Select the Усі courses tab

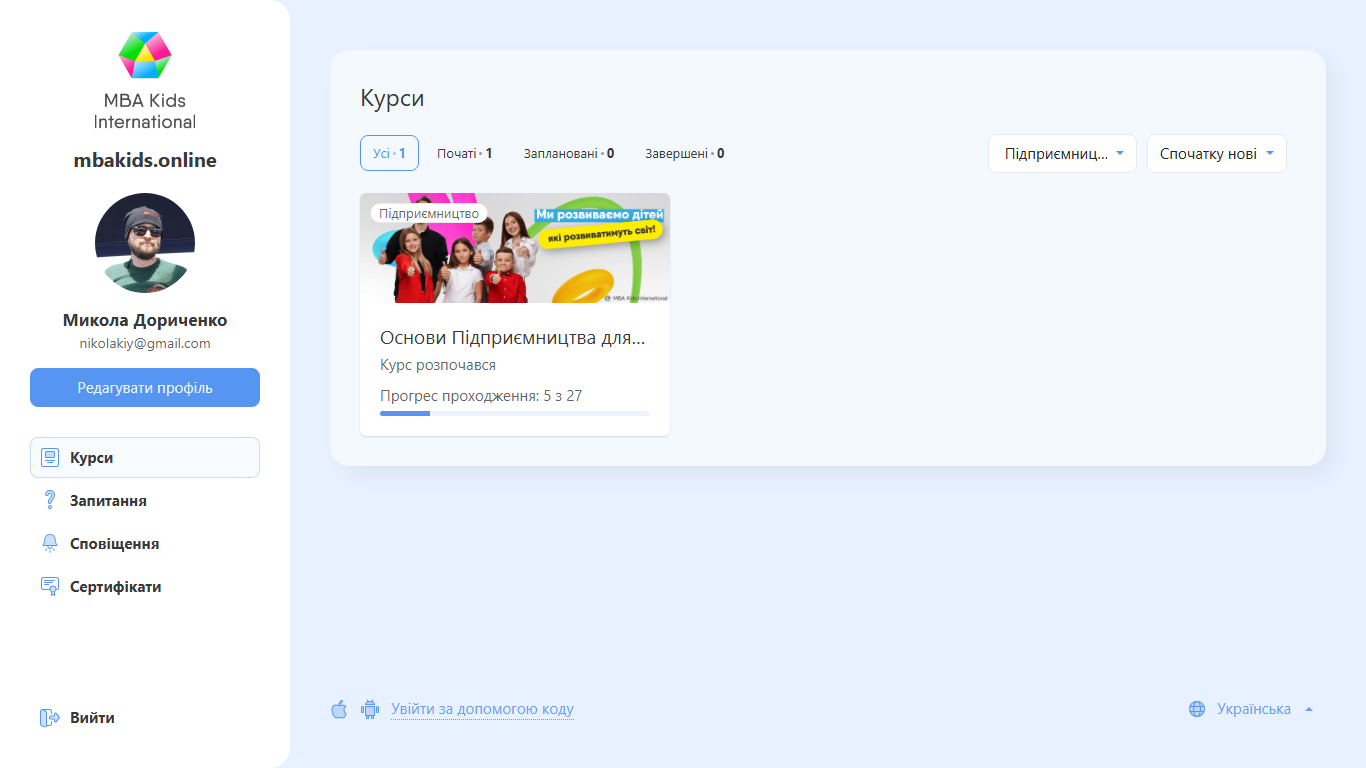tap(389, 154)
